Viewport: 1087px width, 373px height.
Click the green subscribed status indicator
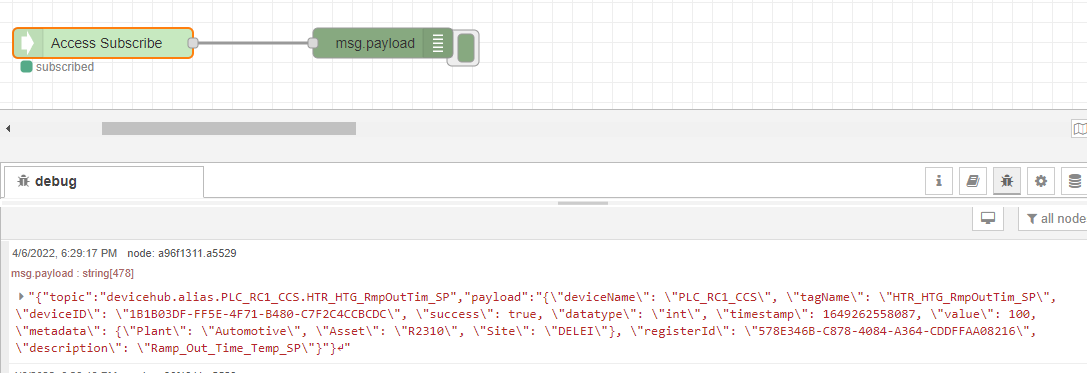[x=26, y=67]
